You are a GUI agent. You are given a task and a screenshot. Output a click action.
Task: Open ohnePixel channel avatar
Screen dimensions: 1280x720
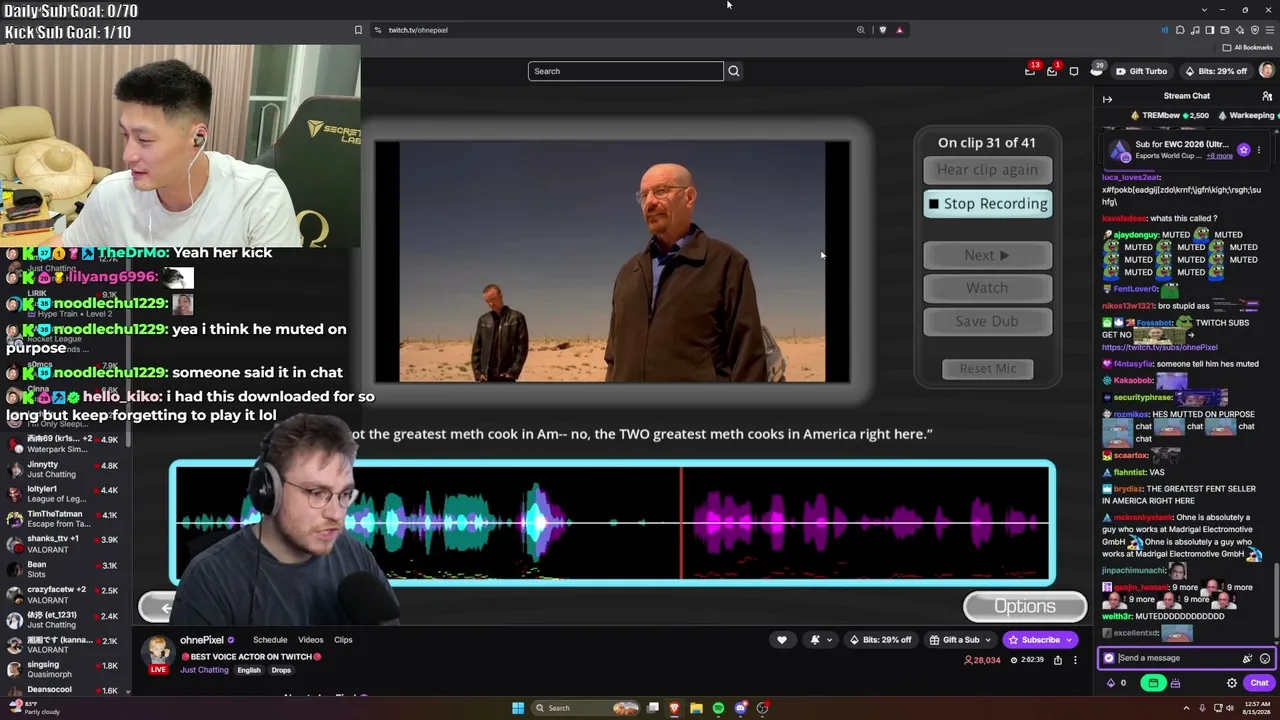pos(158,652)
